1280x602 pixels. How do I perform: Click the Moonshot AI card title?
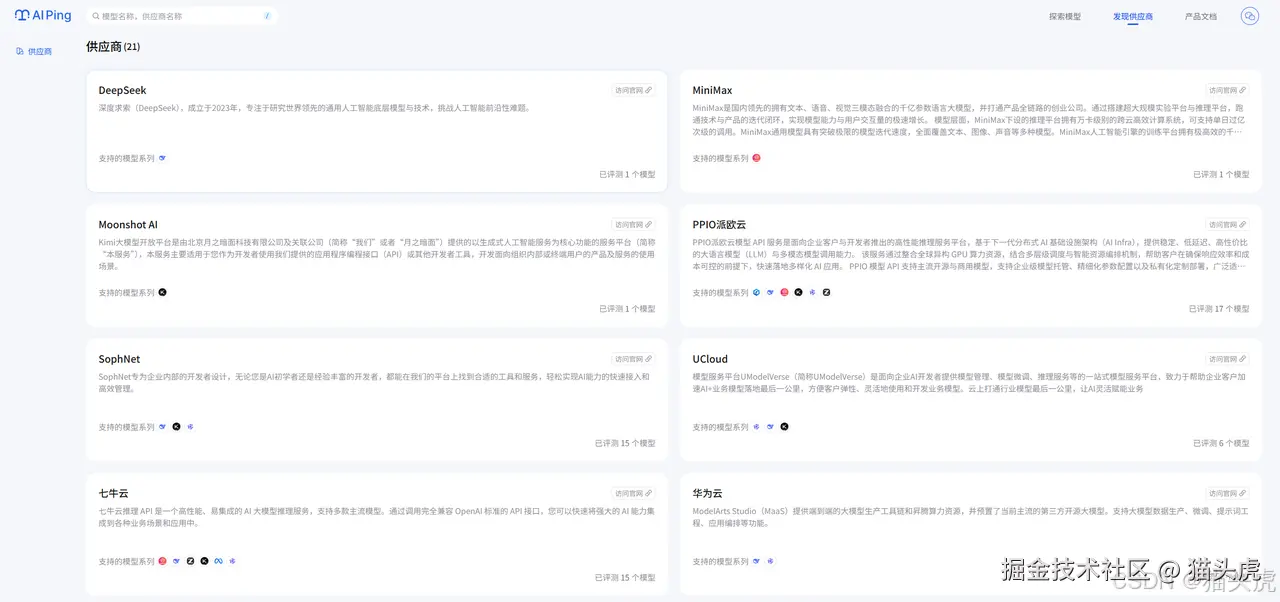click(x=128, y=224)
